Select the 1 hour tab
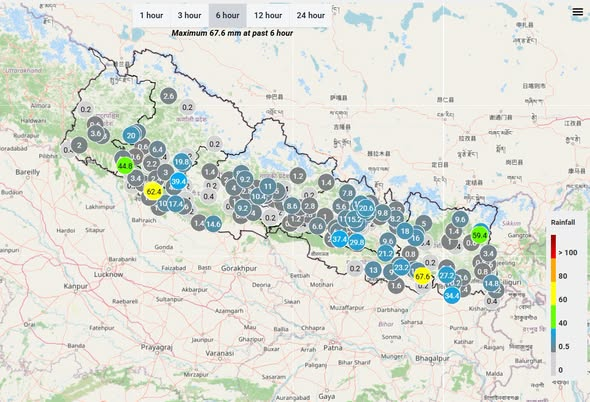 tap(151, 15)
